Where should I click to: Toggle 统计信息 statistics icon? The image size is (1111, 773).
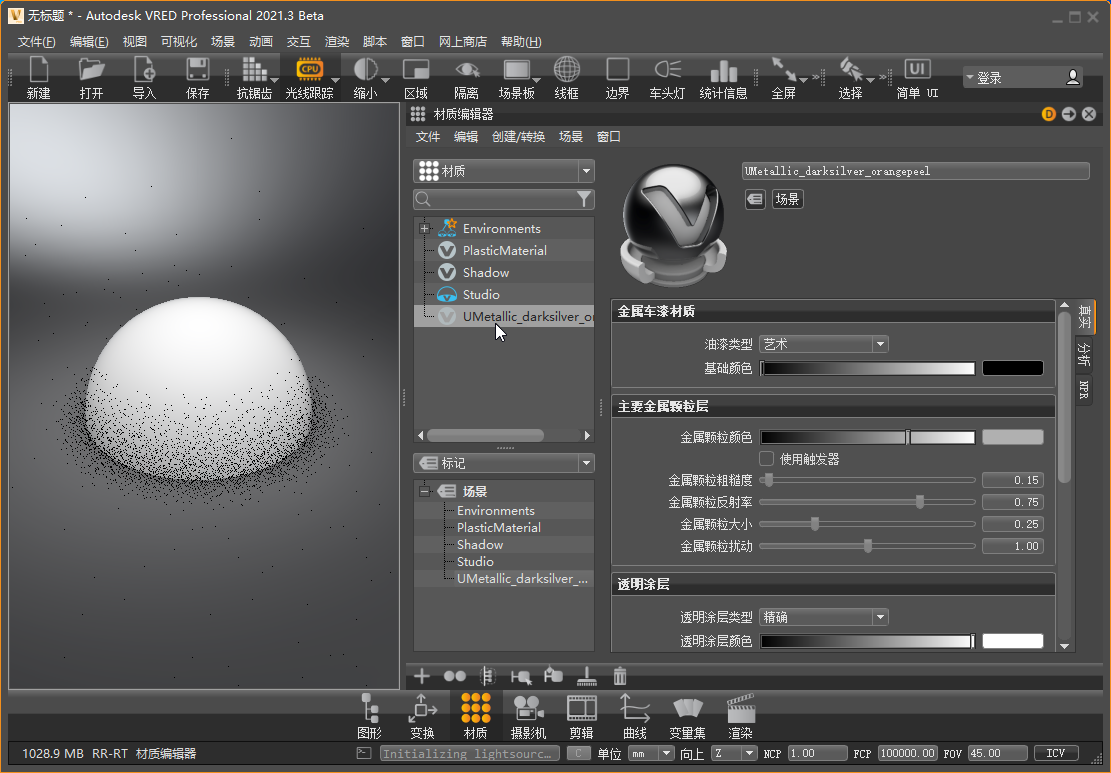(723, 70)
